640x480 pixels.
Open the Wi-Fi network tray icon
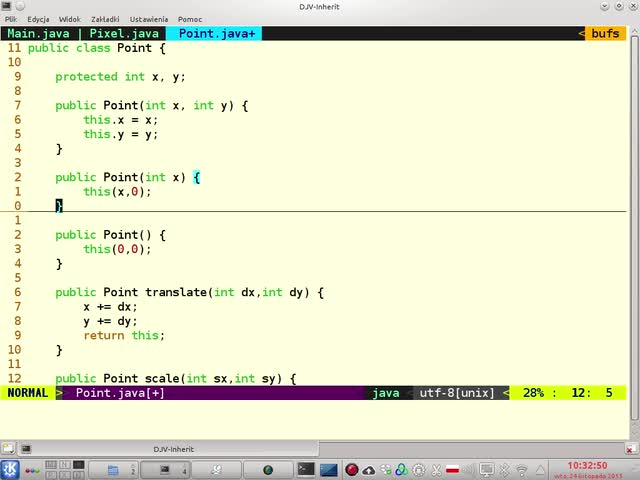click(521, 471)
